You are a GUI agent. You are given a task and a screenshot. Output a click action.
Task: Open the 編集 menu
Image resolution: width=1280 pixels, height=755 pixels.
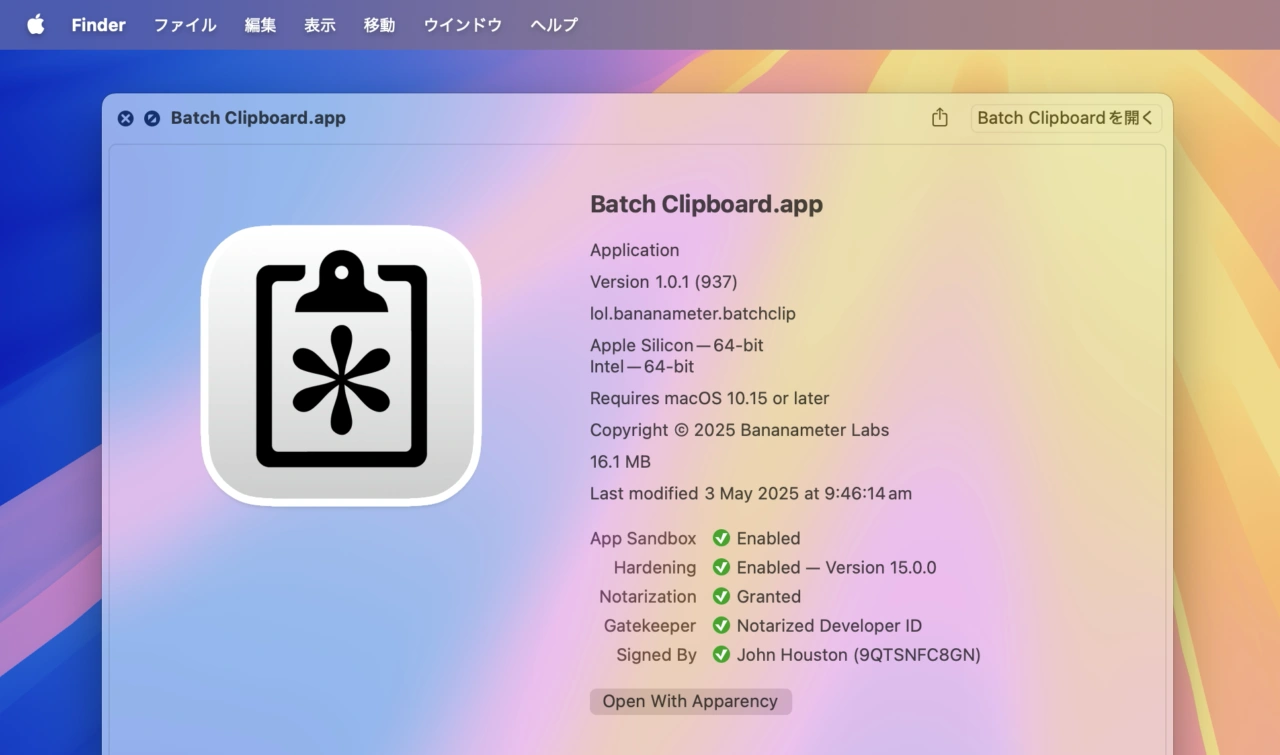pyautogui.click(x=260, y=25)
